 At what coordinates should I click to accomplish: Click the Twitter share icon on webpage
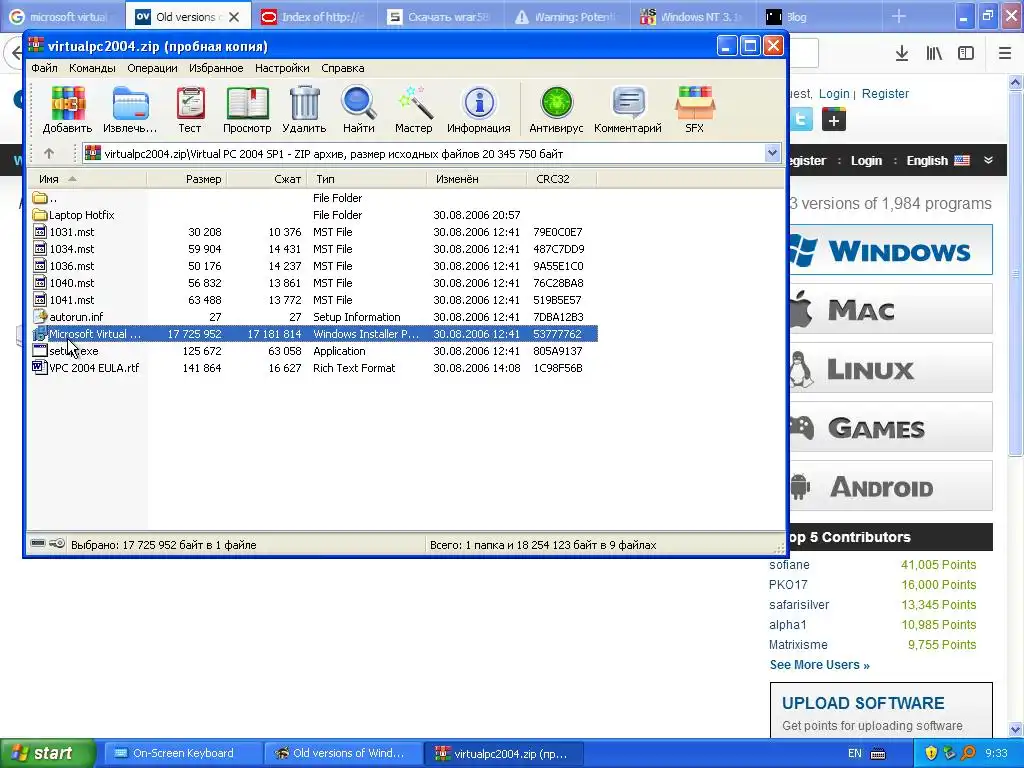pyautogui.click(x=801, y=120)
